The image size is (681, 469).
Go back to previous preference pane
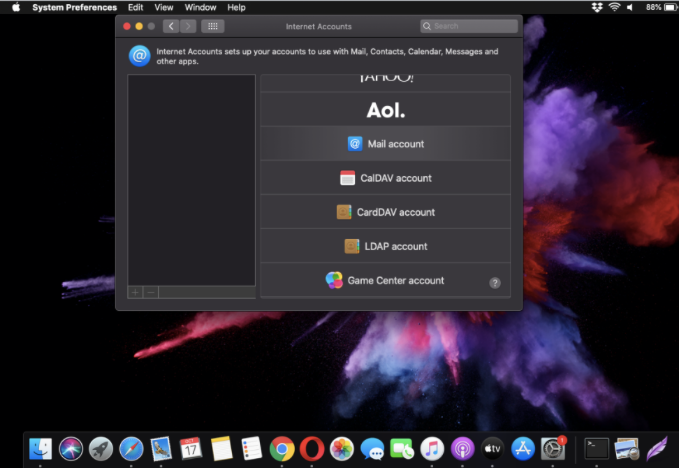tap(171, 26)
